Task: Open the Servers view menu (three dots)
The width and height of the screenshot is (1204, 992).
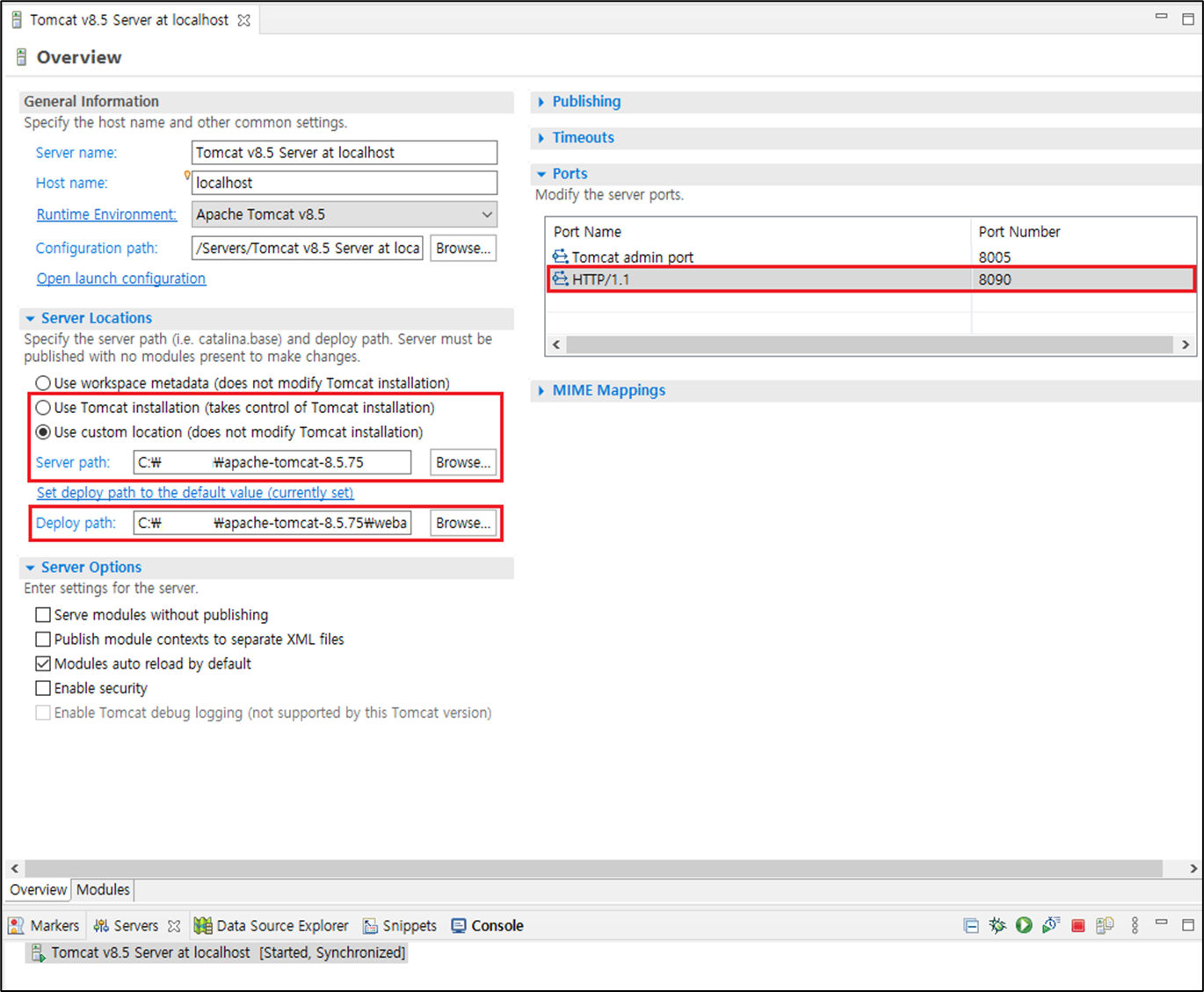Action: tap(1135, 925)
